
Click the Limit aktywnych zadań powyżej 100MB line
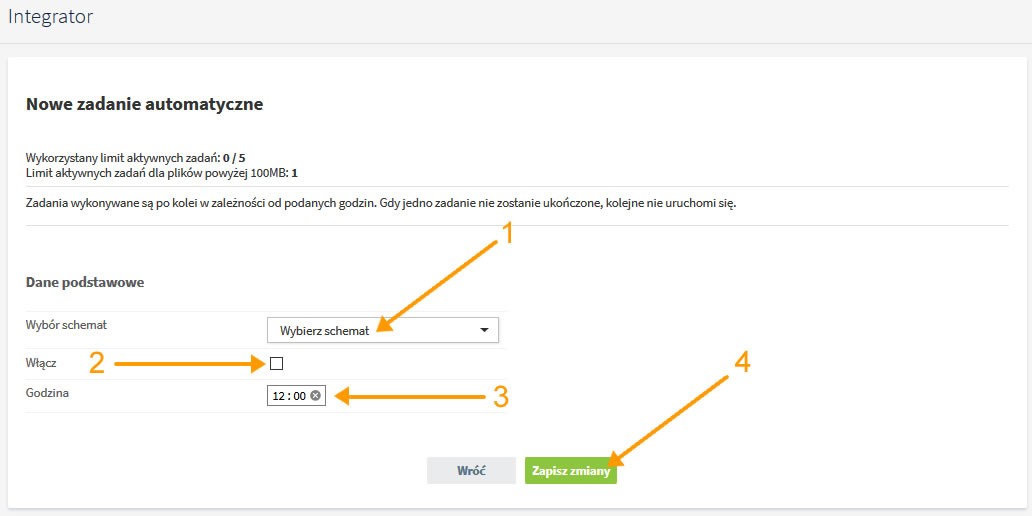[162, 174]
